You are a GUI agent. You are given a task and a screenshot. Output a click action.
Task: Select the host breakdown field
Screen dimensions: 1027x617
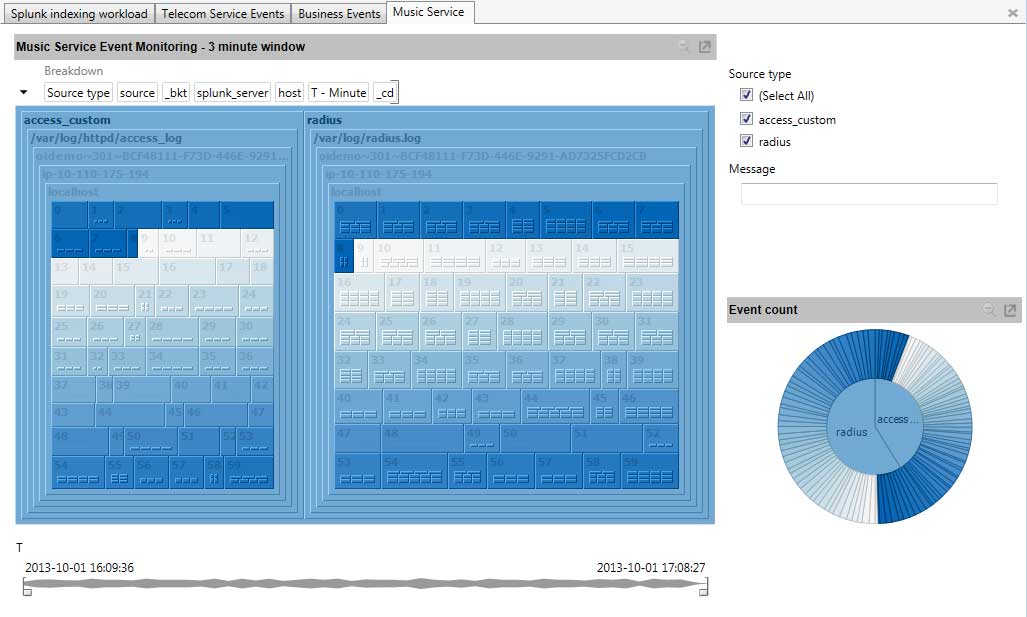(289, 93)
